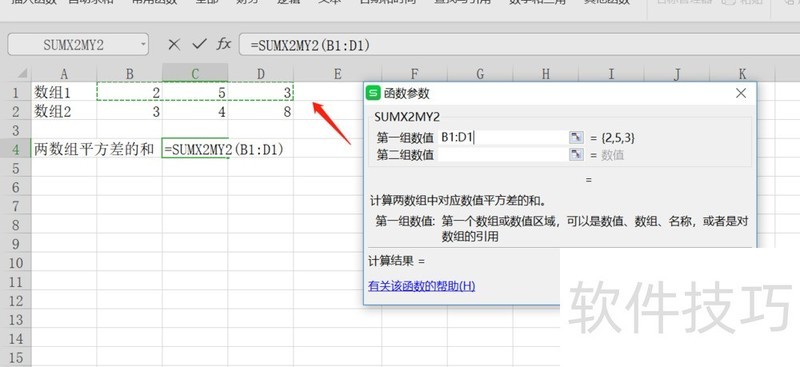Select cell D2 containing 8

261,112
